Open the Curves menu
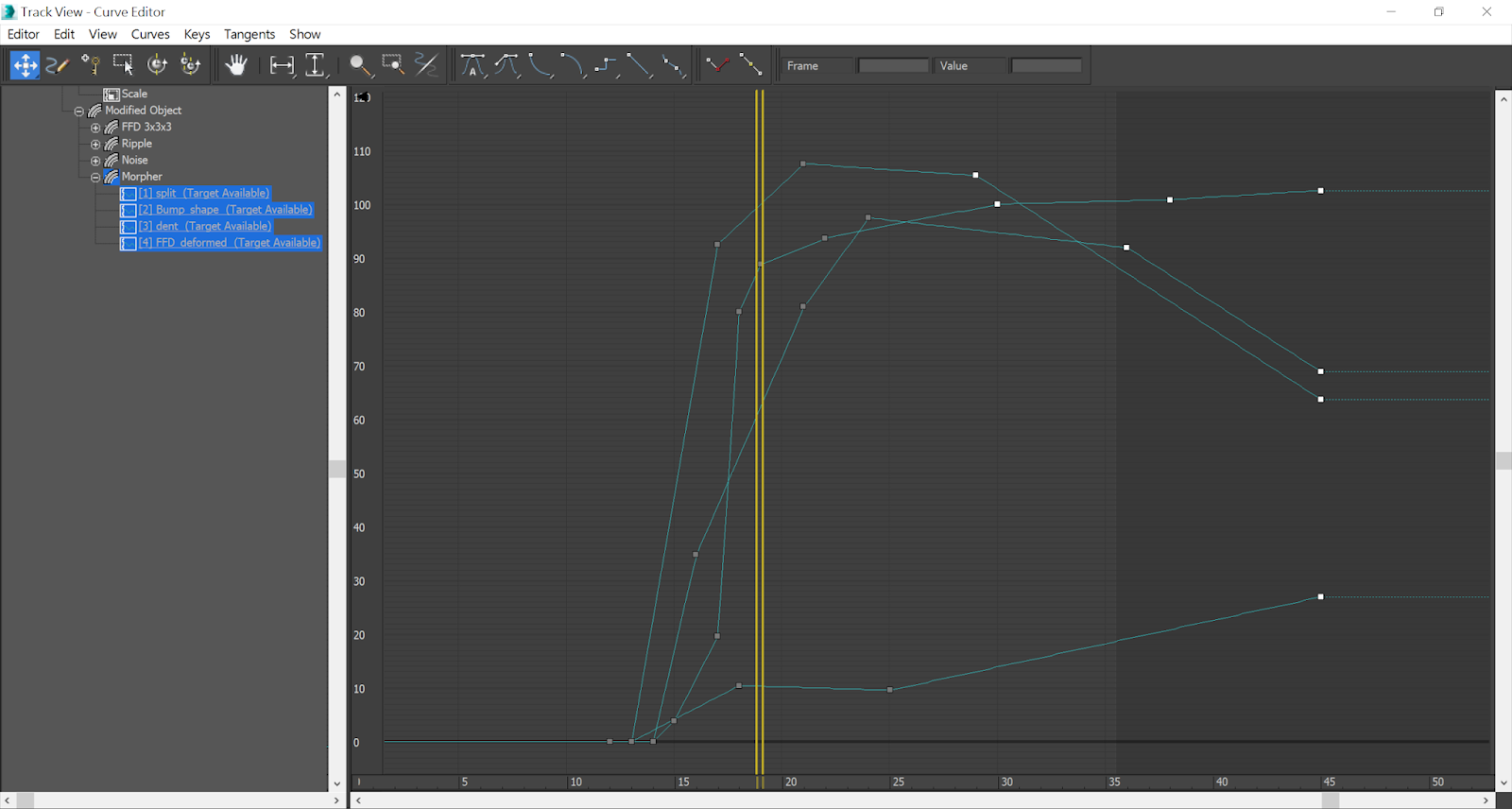The width and height of the screenshot is (1512, 809). point(150,34)
